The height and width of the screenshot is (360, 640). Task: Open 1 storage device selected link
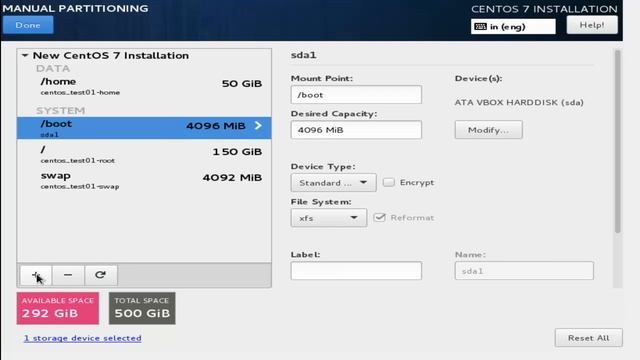click(82, 338)
